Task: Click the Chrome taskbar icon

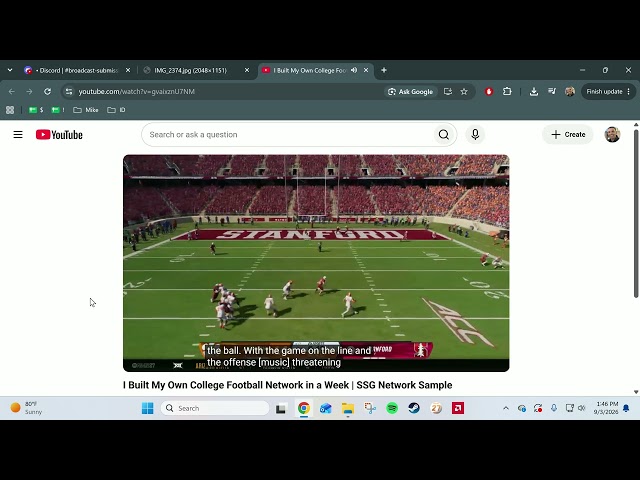Action: (x=304, y=408)
